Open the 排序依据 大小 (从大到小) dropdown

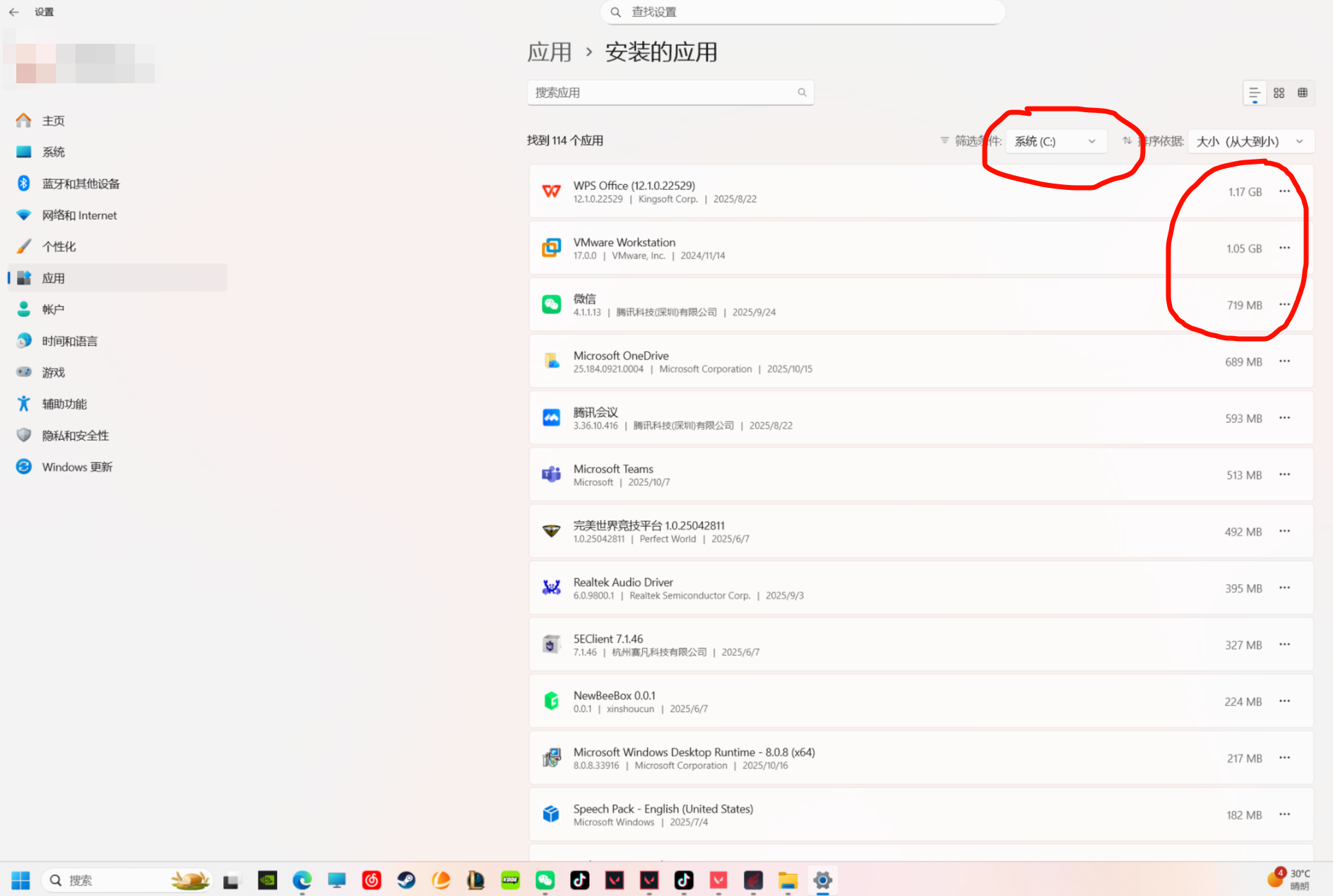click(1251, 141)
